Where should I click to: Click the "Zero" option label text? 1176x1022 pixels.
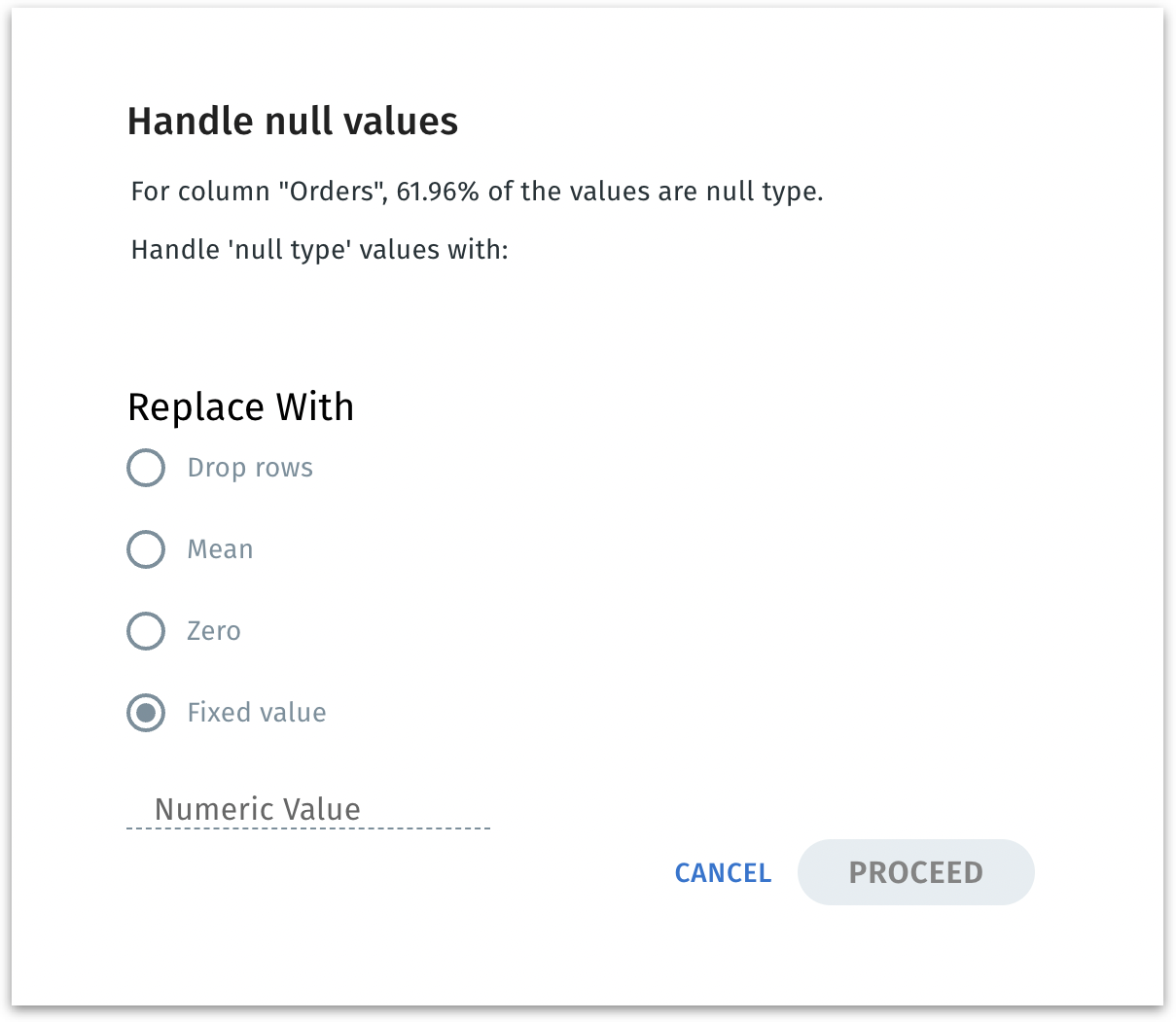click(213, 631)
